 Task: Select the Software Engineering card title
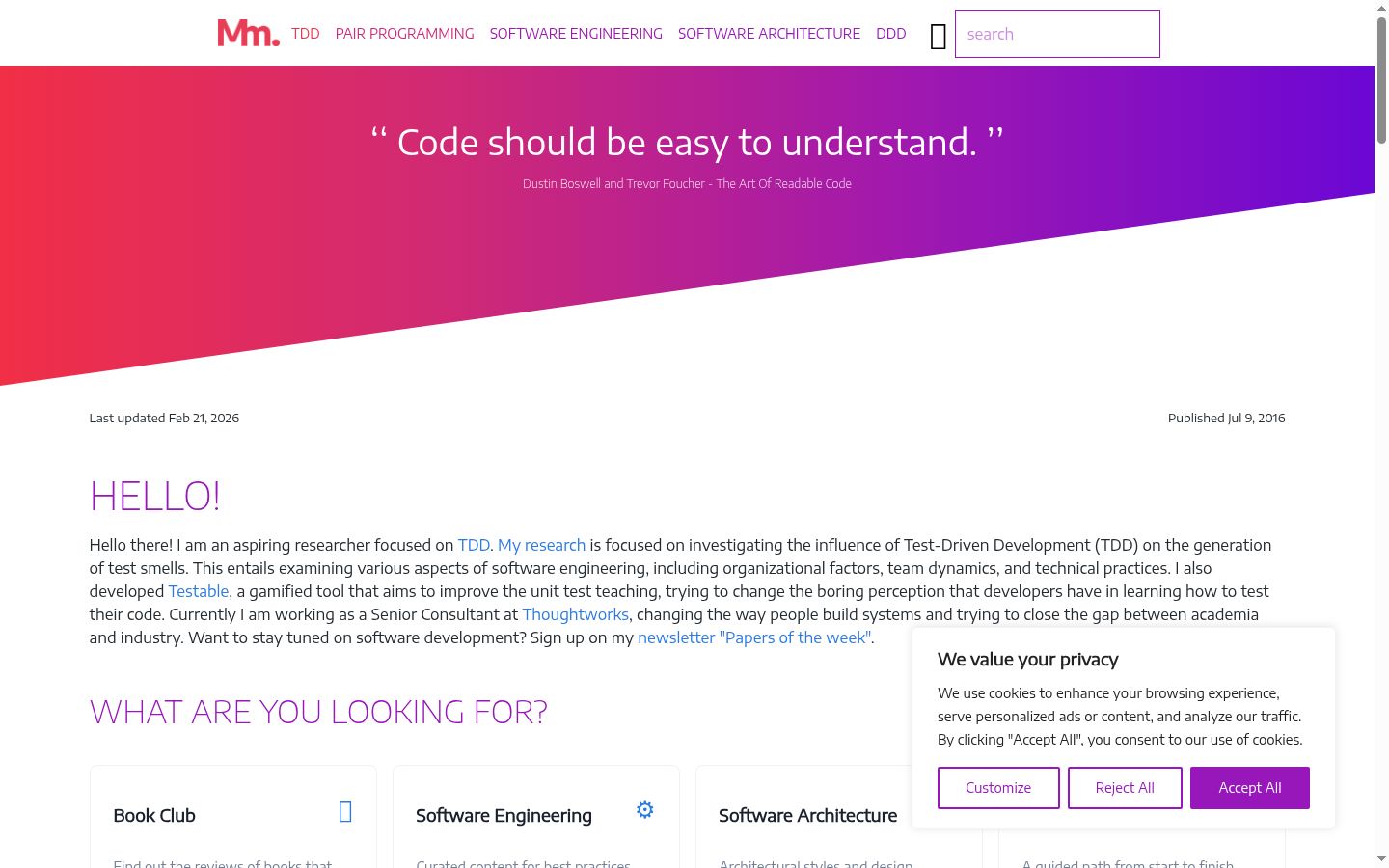(504, 815)
